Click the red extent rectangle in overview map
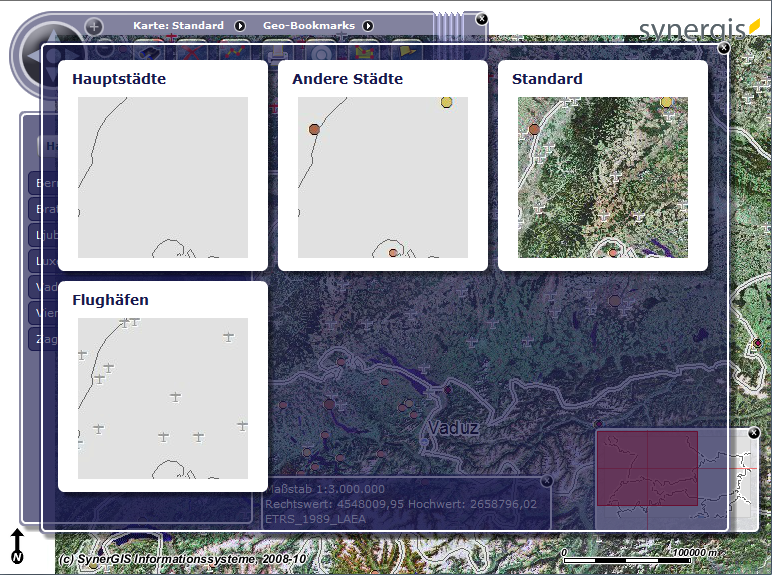This screenshot has width=772, height=575. [647, 468]
